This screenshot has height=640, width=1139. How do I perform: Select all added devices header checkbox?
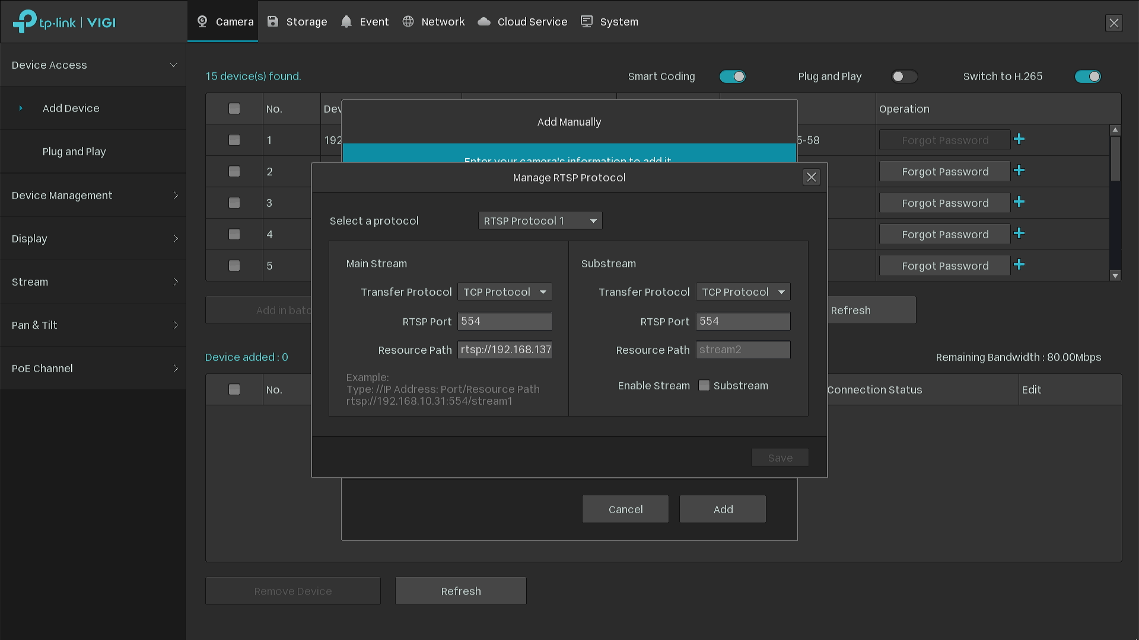tap(234, 390)
